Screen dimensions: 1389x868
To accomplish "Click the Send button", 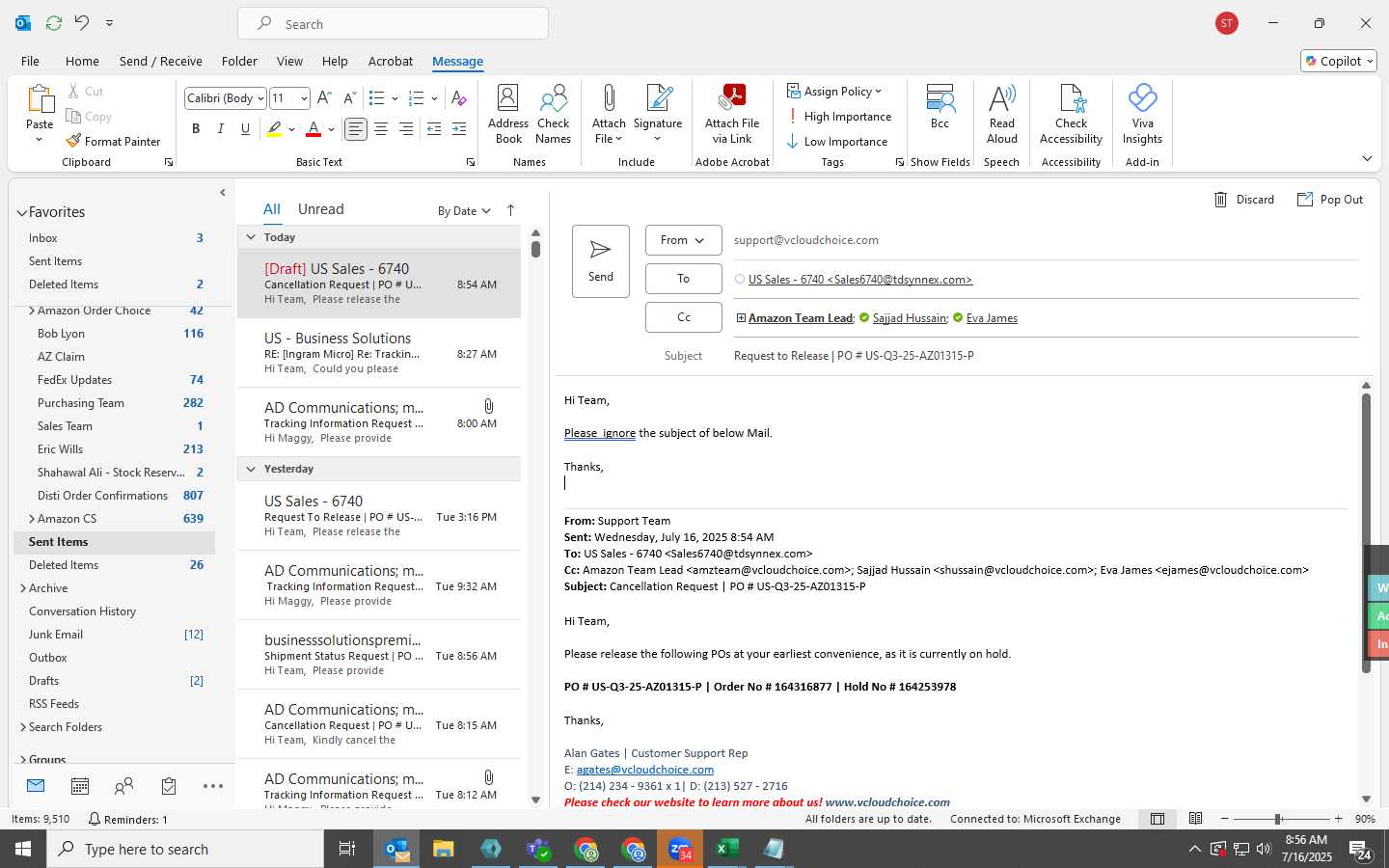I will 600,261.
